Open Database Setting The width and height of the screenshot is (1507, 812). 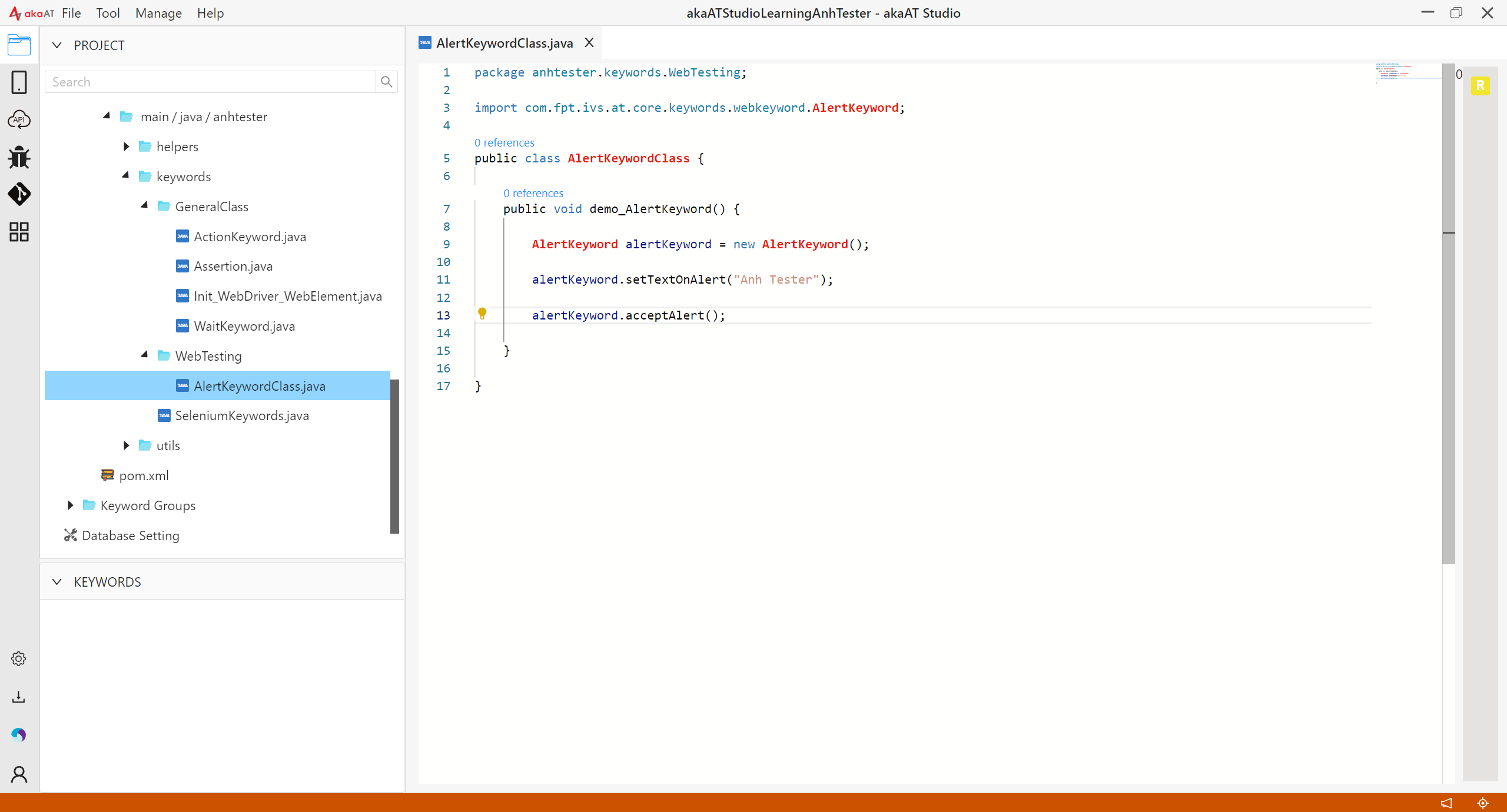click(131, 535)
